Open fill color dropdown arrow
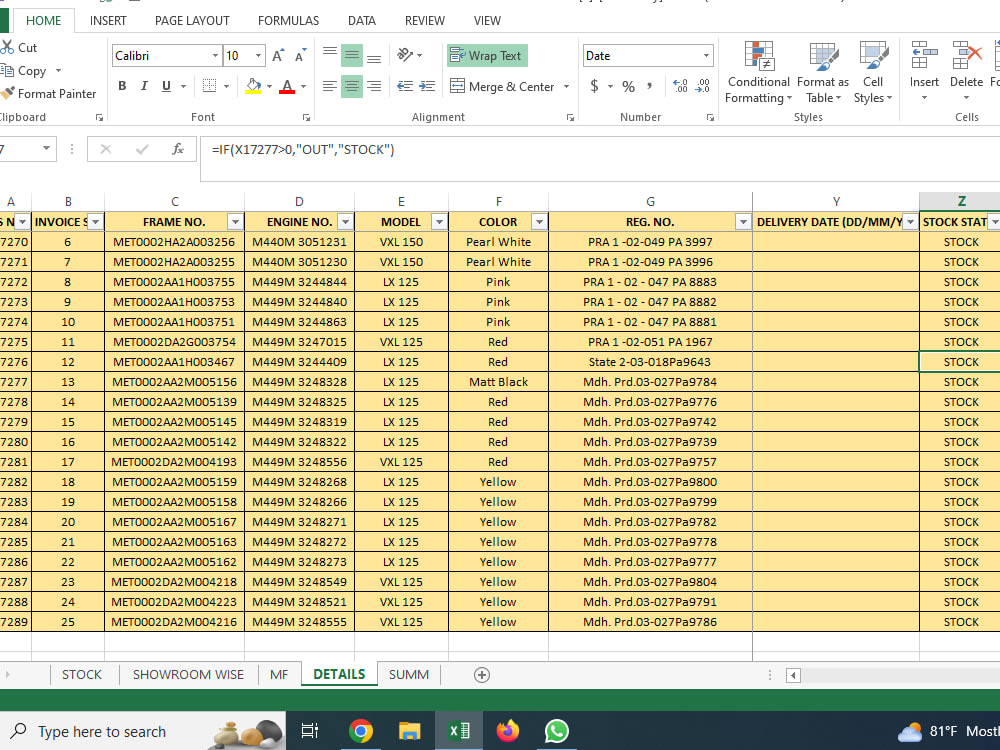The image size is (1000, 750). (269, 86)
